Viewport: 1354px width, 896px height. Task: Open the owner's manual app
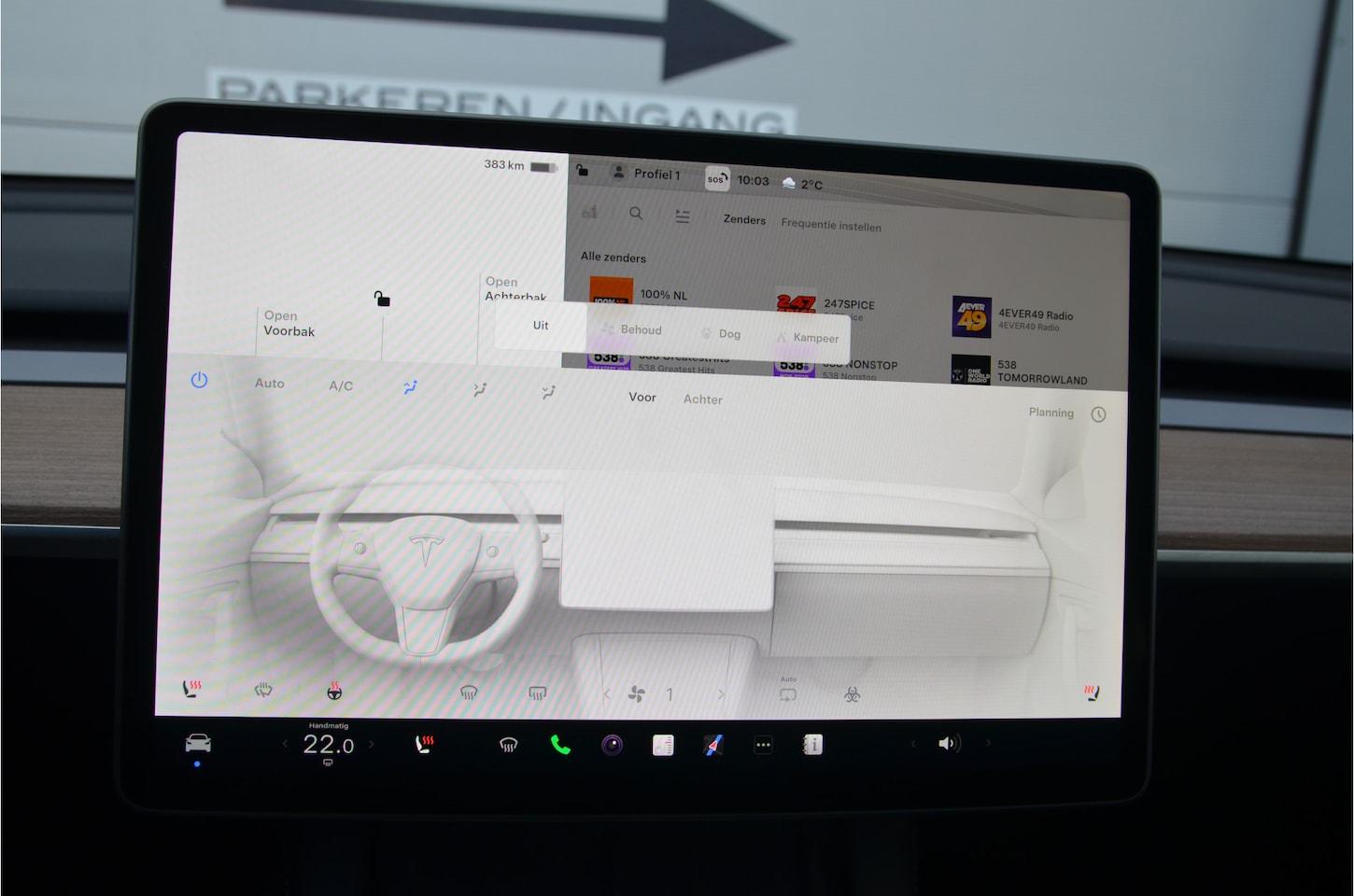coord(813,745)
